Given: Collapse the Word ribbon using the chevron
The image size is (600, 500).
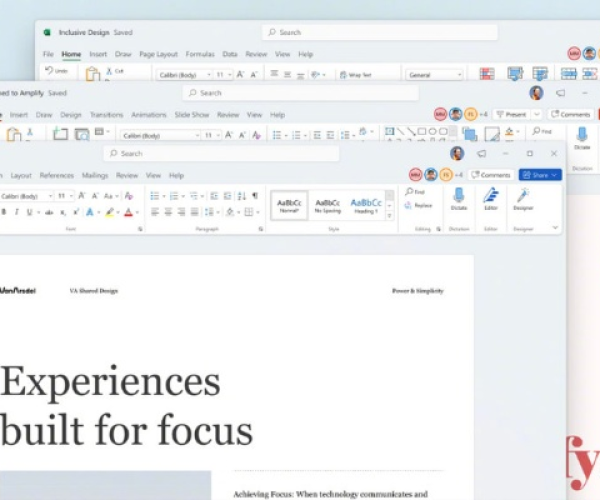Looking at the screenshot, I should pos(555,228).
